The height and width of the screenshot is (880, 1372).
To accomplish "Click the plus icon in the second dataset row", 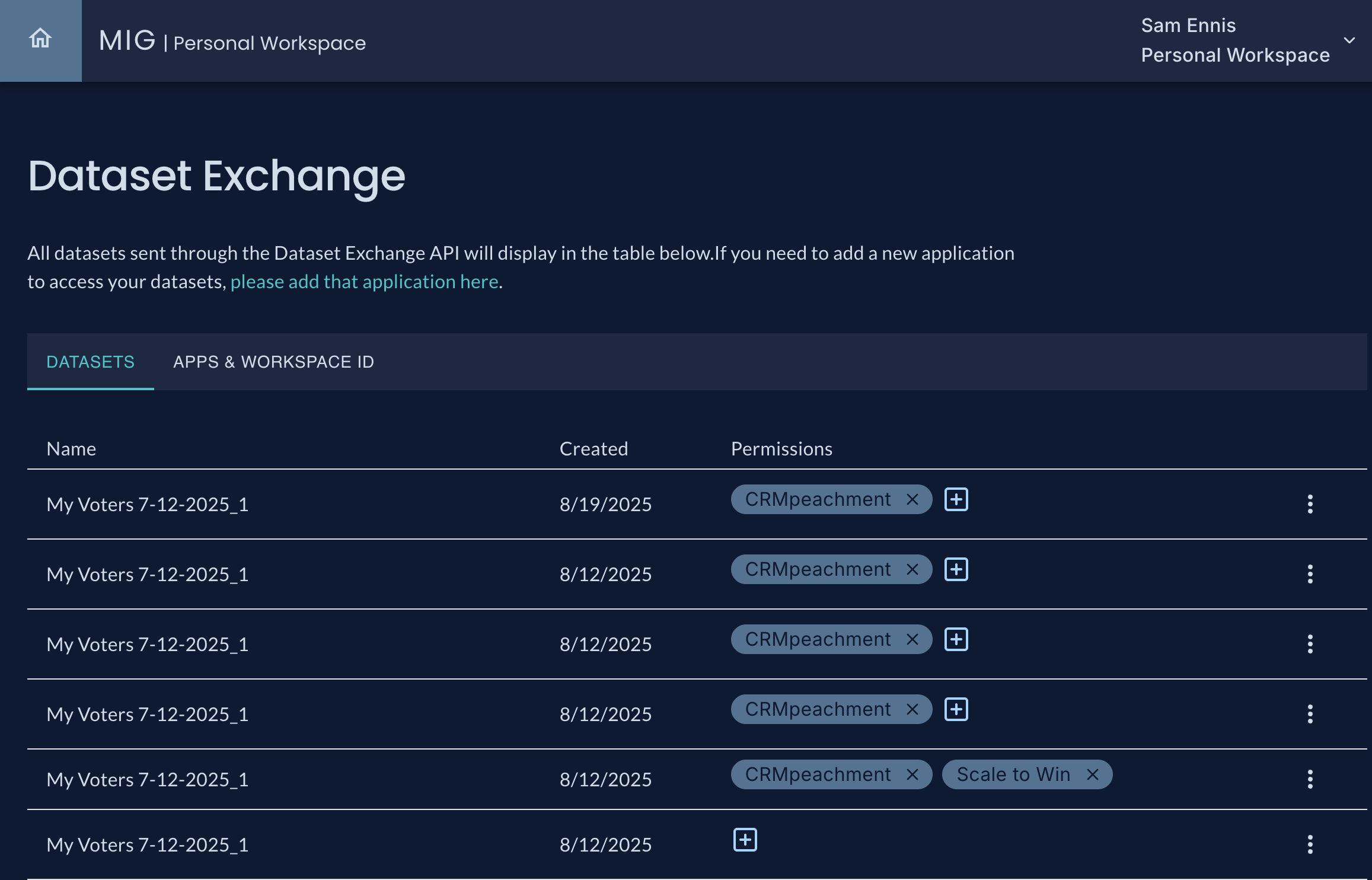I will [956, 569].
